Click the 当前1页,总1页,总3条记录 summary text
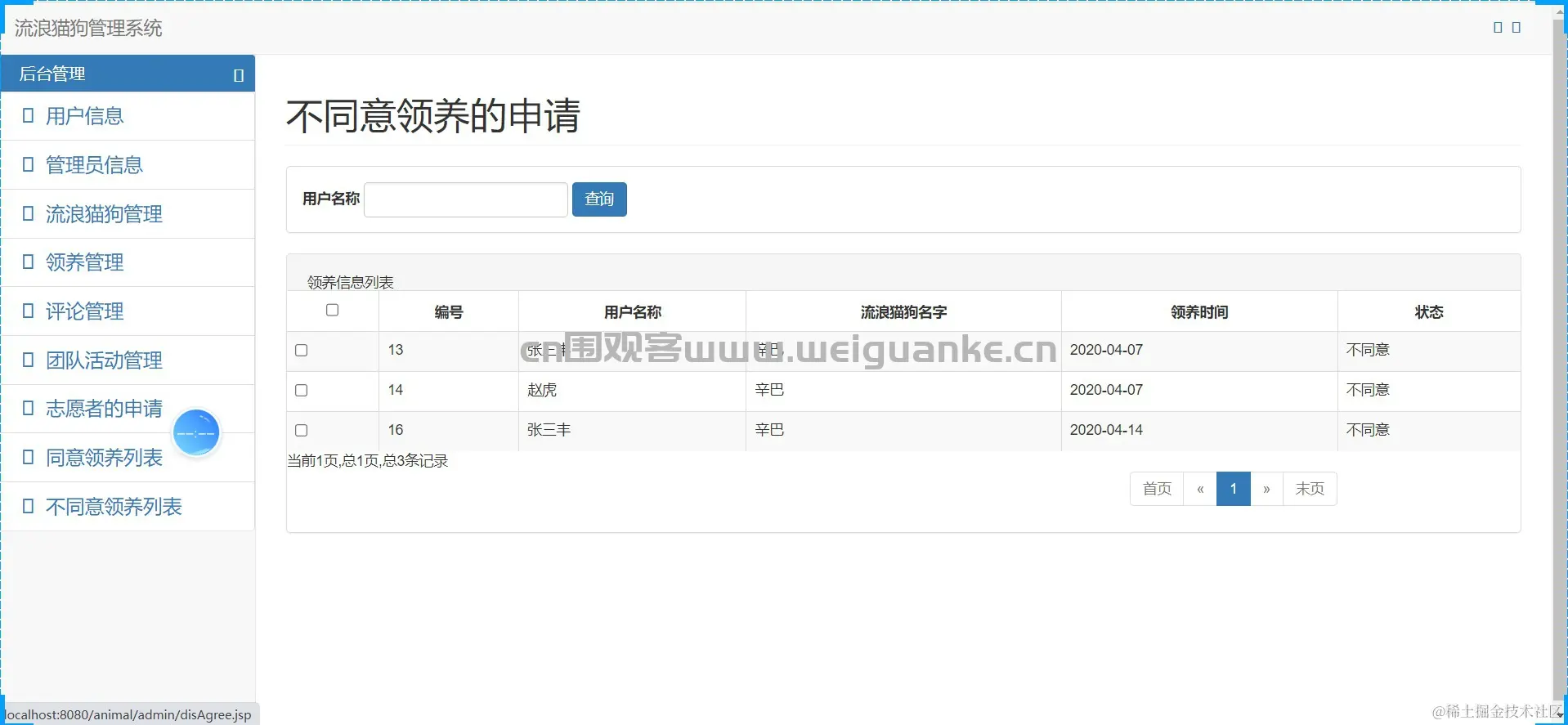The height and width of the screenshot is (725, 1568). point(368,461)
